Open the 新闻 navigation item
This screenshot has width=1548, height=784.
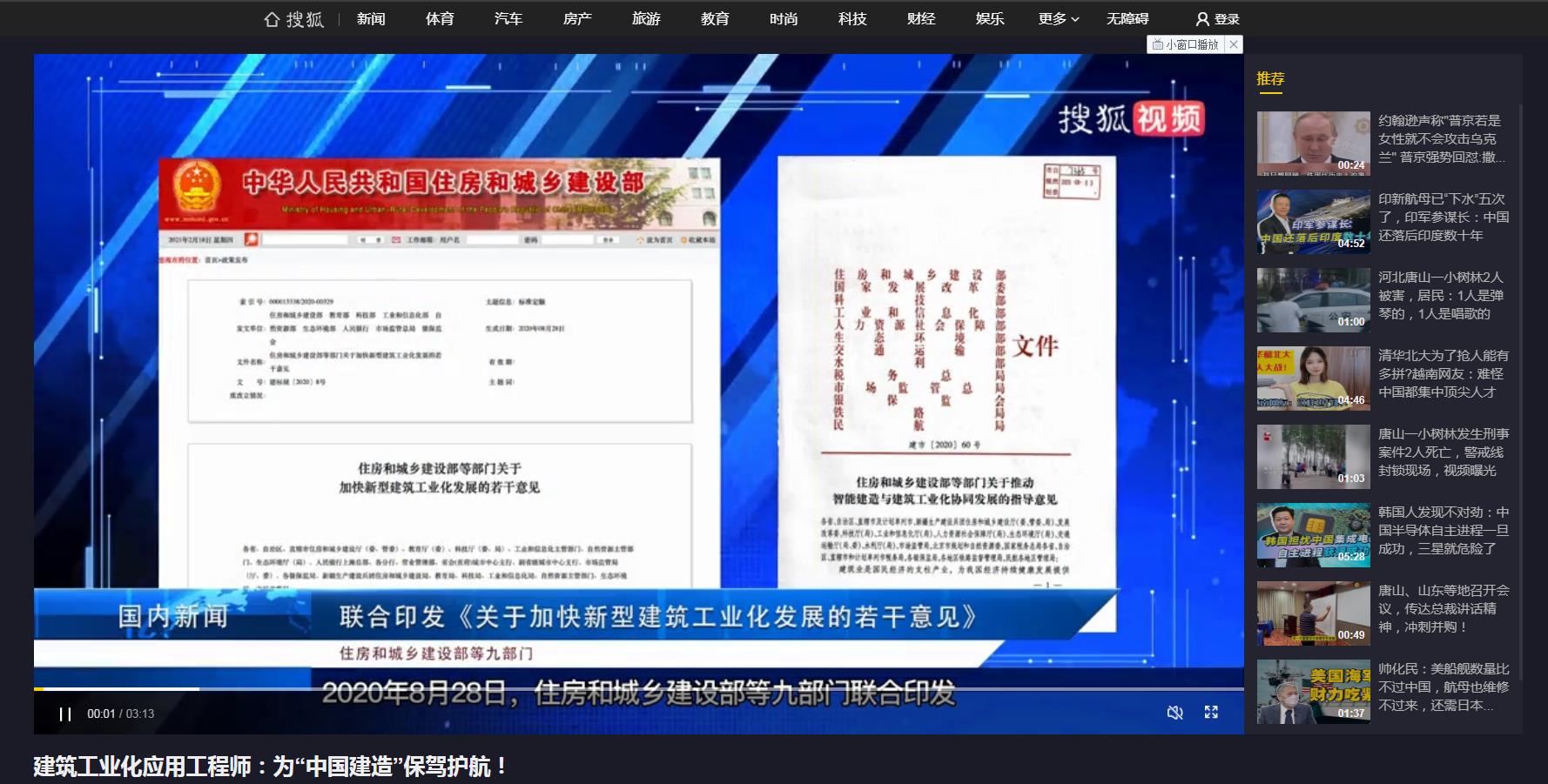tap(371, 18)
